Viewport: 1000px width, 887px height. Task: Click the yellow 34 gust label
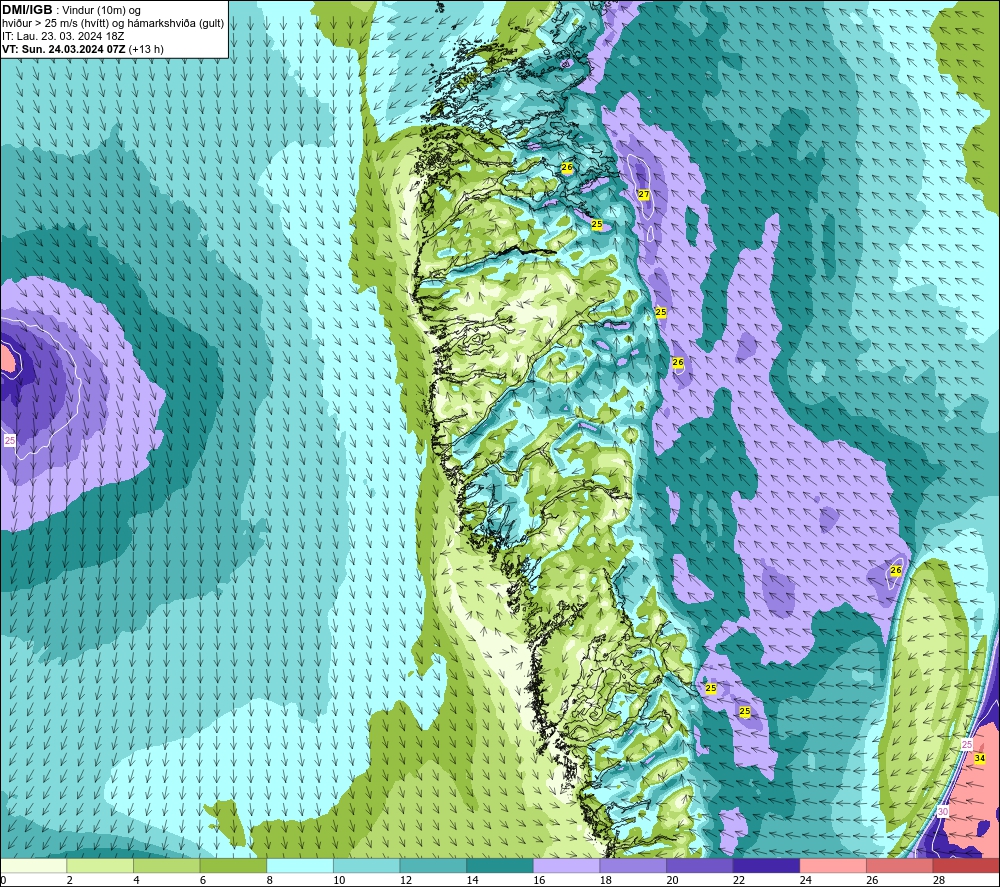(980, 758)
